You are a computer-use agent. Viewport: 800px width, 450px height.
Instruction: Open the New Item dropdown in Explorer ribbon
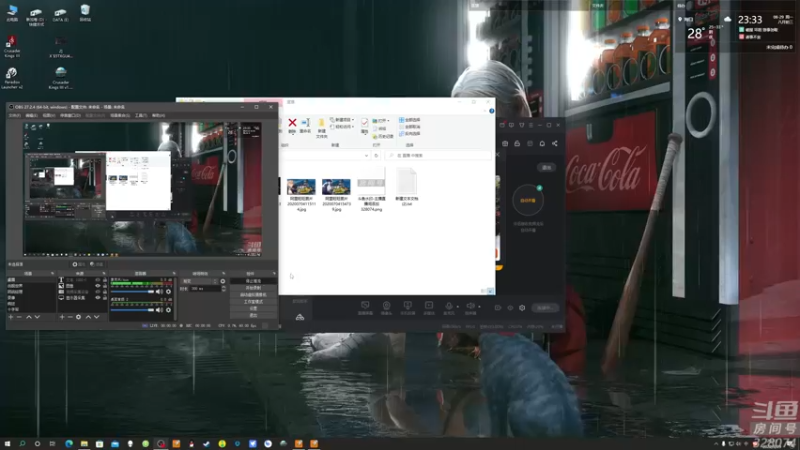341,120
